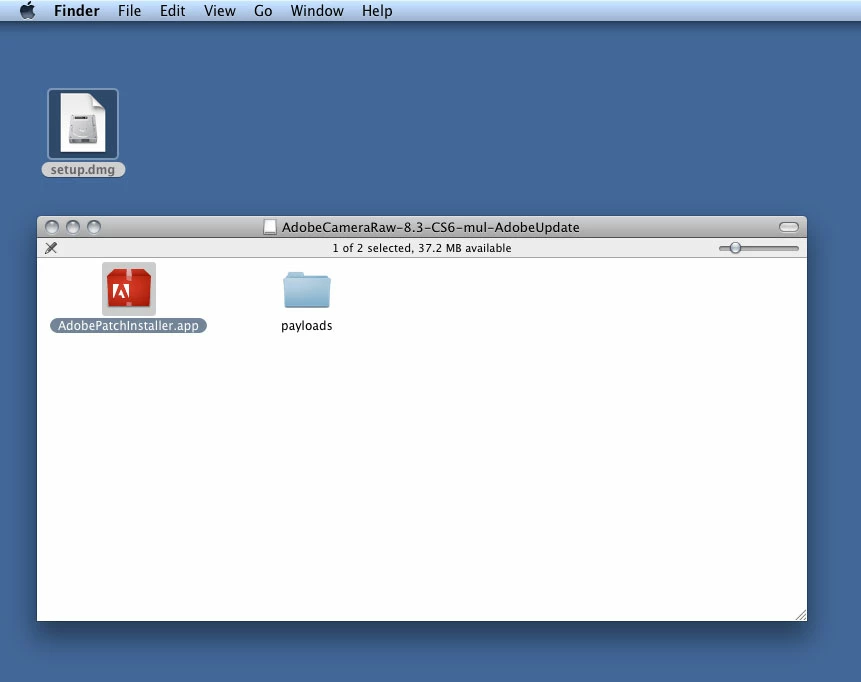Click the volume proxy icon in title bar
861x682 pixels.
pos(270,227)
